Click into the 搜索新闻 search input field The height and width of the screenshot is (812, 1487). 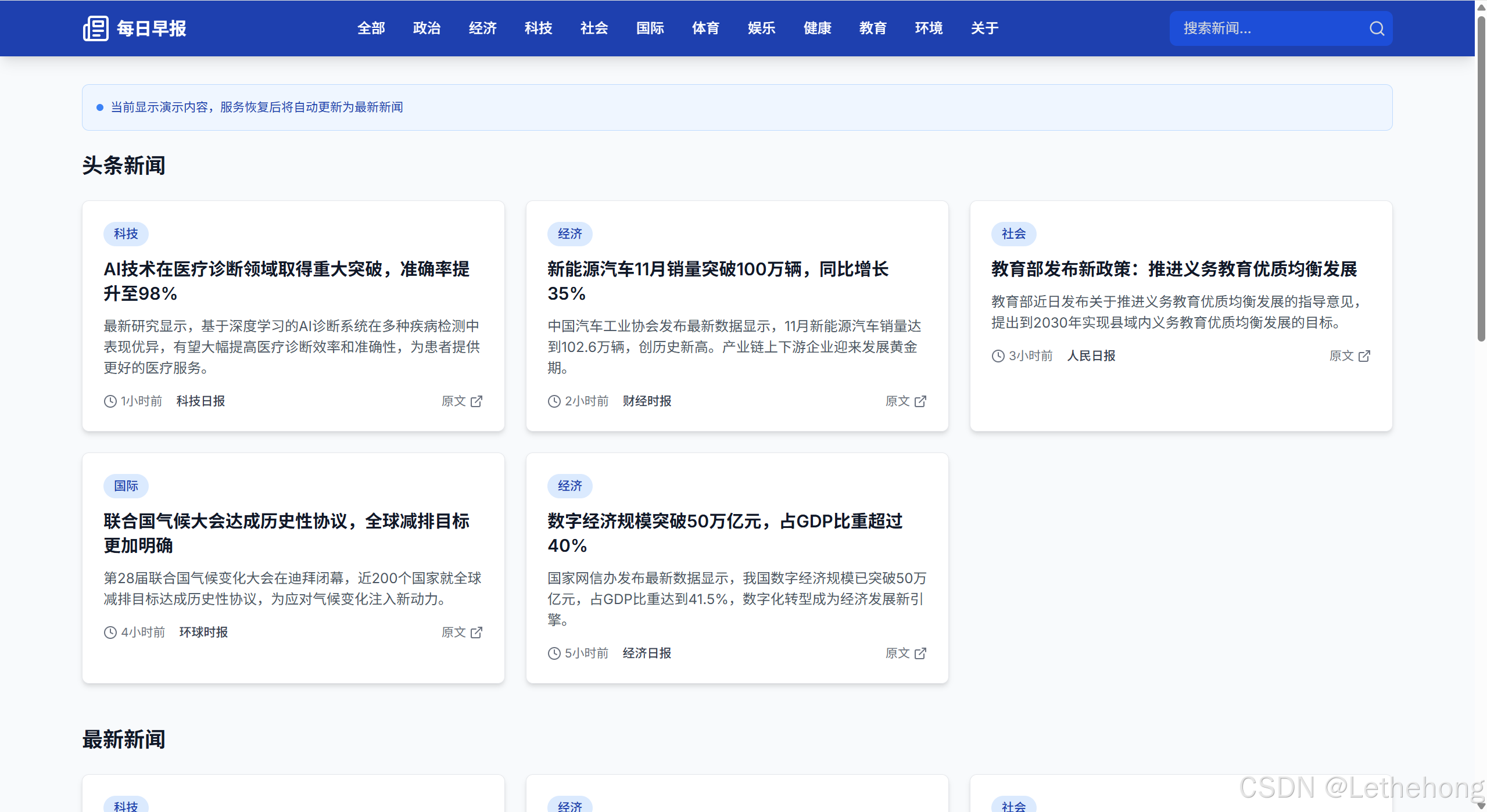pyautogui.click(x=1249, y=28)
